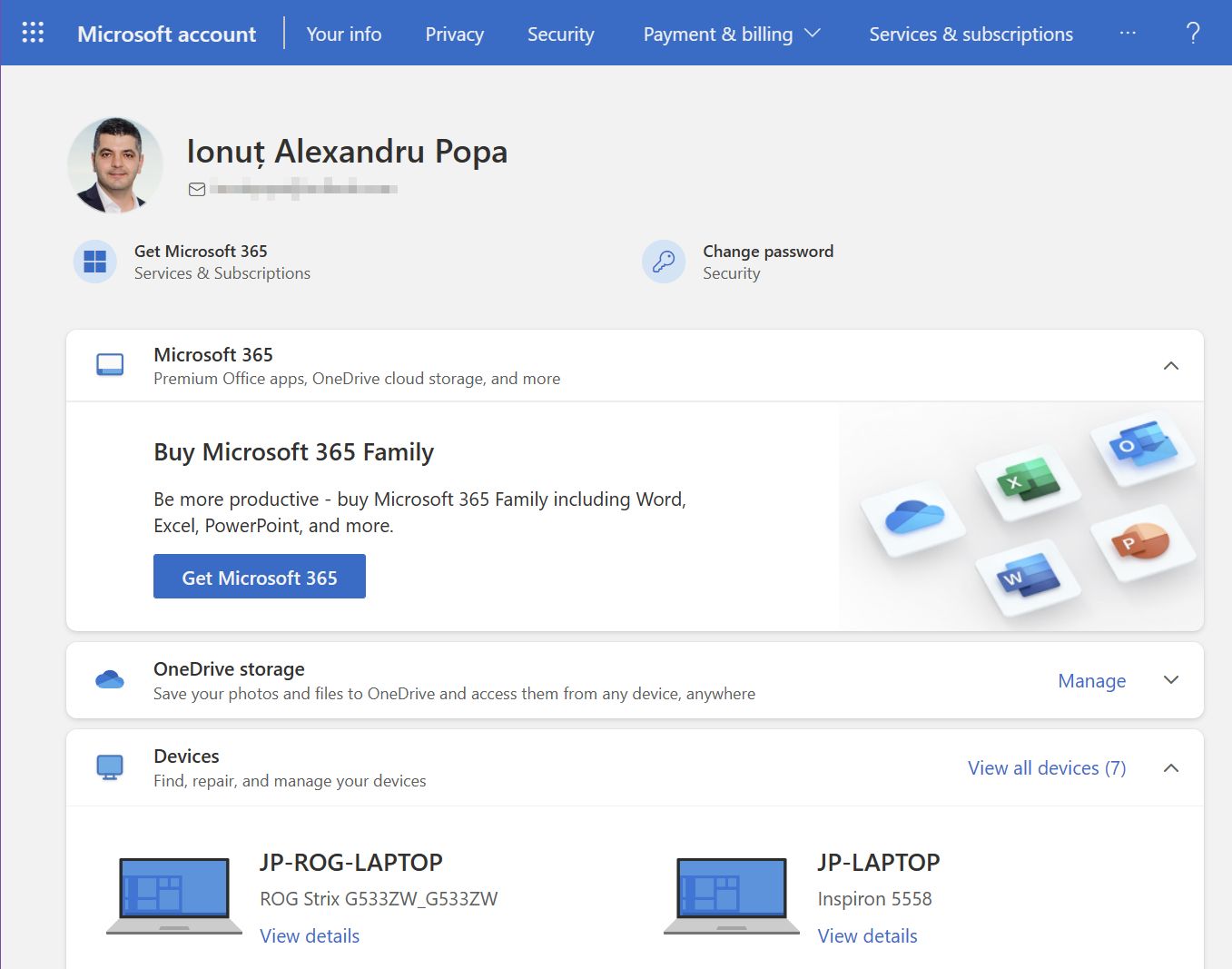Click the JP-LAPTOP device name
Screen dimensions: 1232x969
[879, 862]
